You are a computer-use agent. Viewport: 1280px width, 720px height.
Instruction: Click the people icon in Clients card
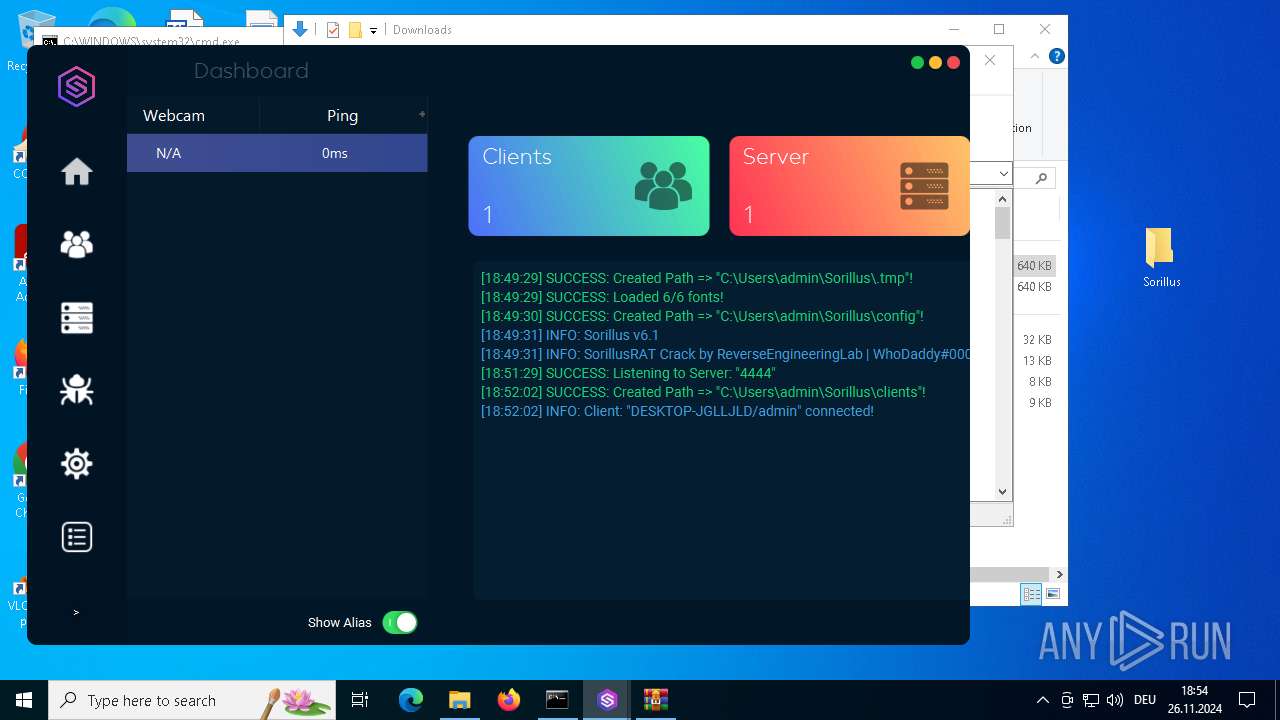(663, 185)
